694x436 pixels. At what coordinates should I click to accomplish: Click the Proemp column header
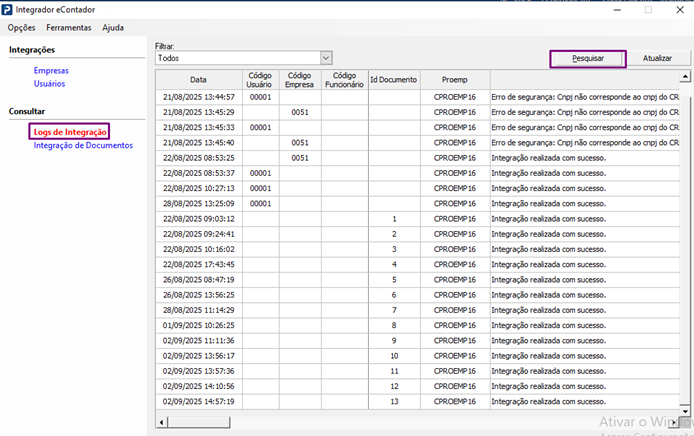tap(454, 79)
